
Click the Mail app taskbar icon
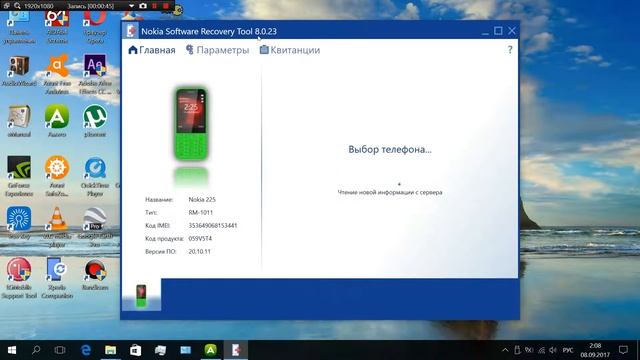(x=186, y=350)
